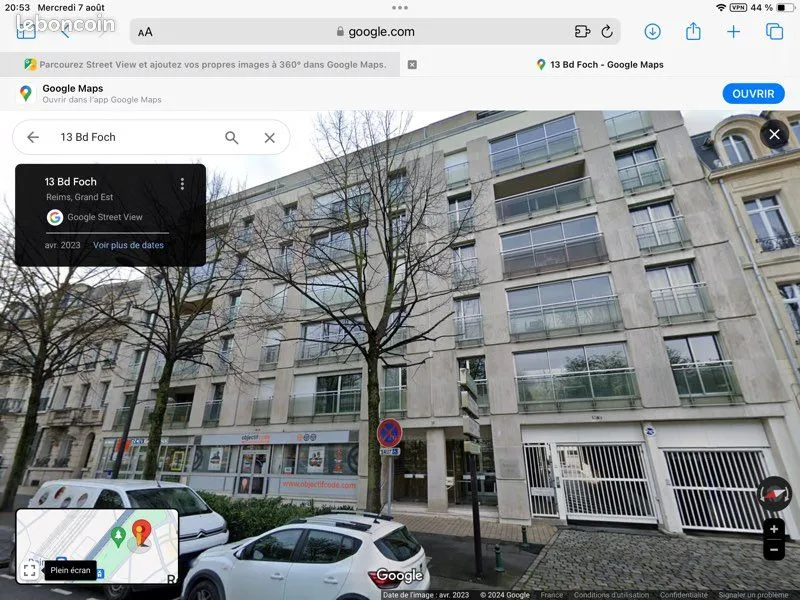Open Safari text size AA menu
The width and height of the screenshot is (800, 600).
145,32
